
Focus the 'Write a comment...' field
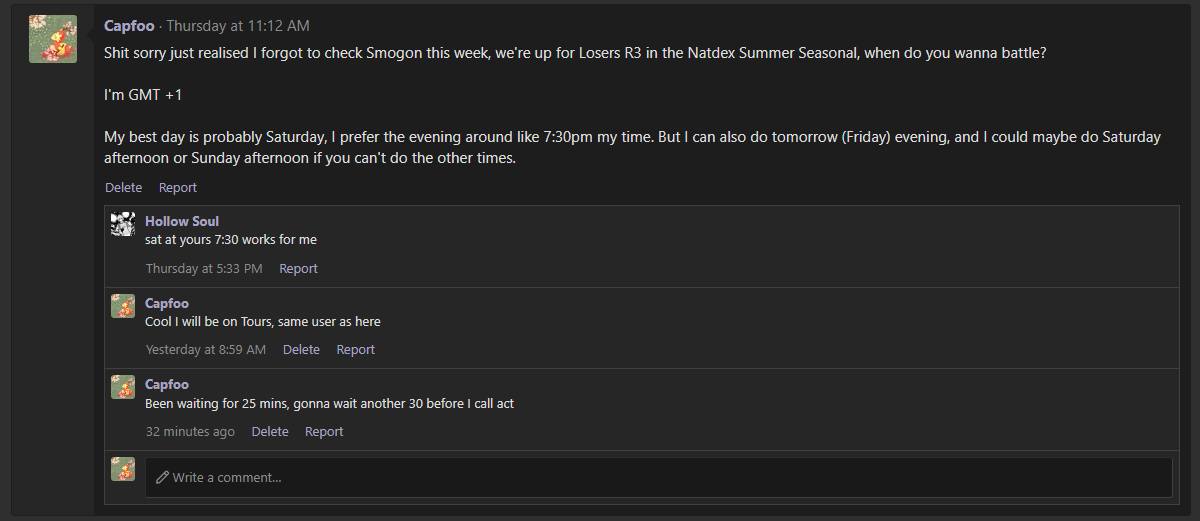point(660,478)
